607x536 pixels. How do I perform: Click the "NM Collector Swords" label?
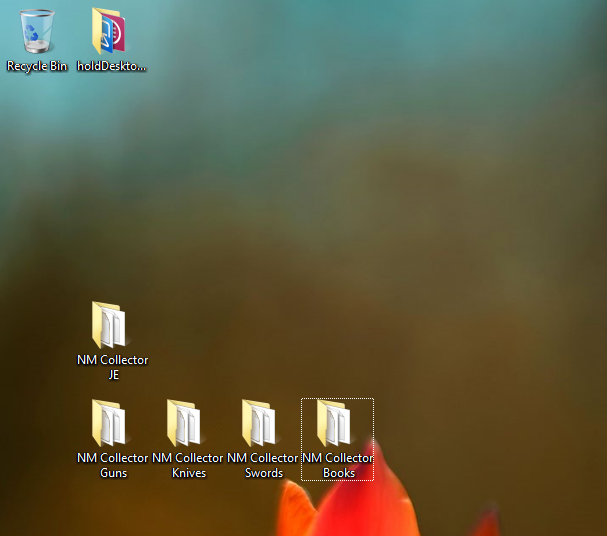click(x=263, y=465)
